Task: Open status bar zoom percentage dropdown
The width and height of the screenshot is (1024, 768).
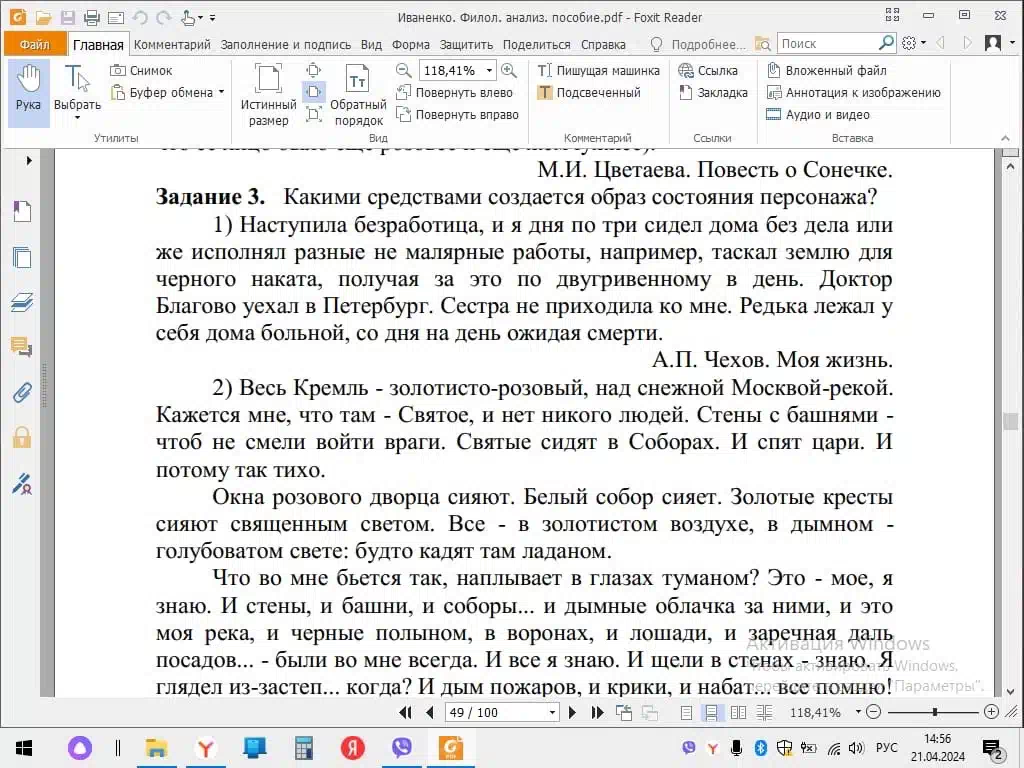Action: [858, 712]
